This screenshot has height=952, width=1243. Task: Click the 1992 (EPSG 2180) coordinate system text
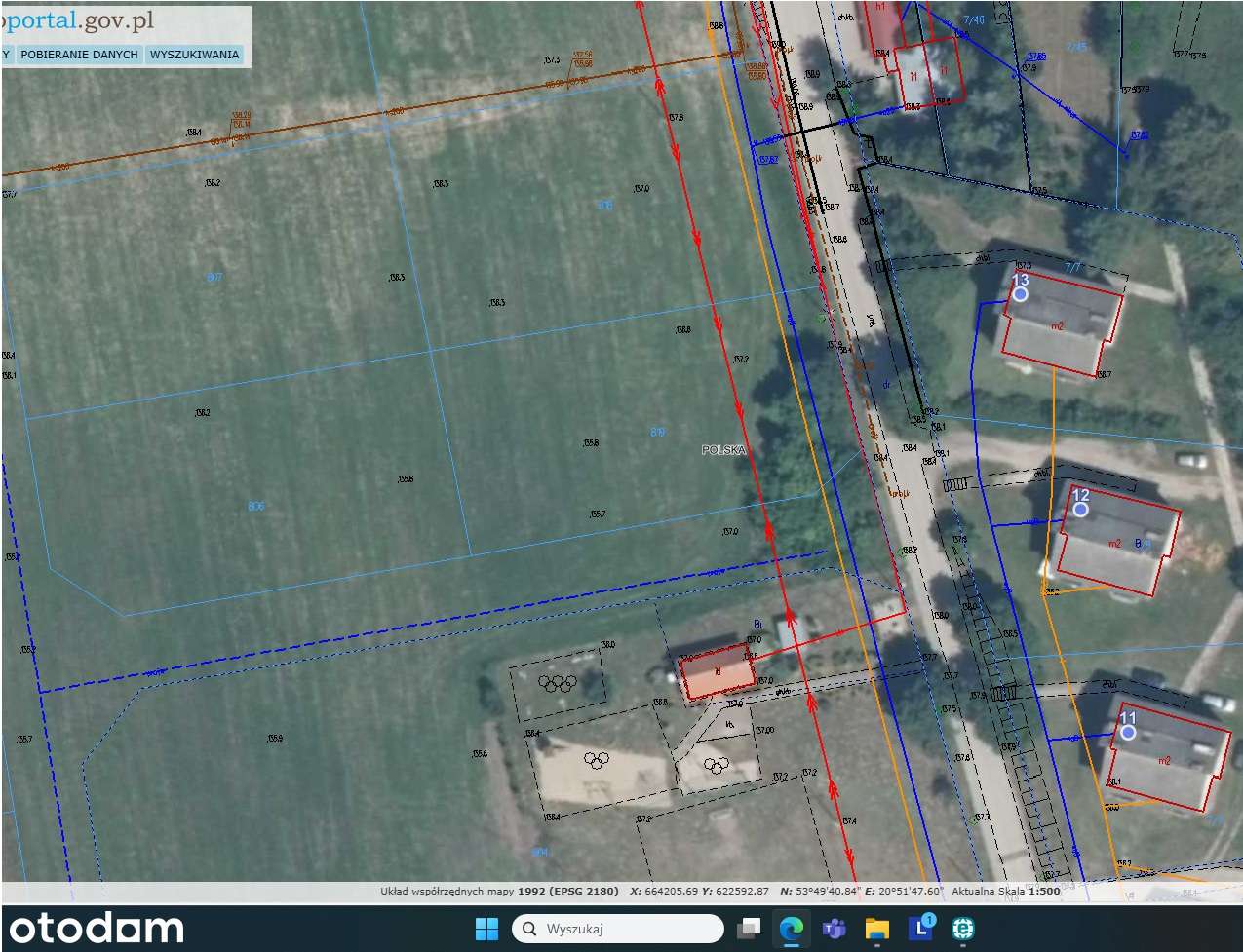[x=568, y=891]
